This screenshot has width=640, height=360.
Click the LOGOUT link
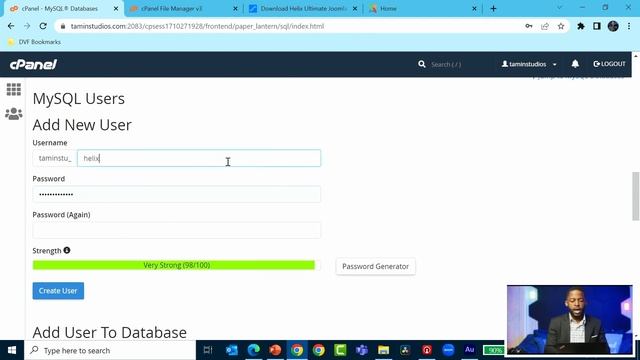[609, 64]
